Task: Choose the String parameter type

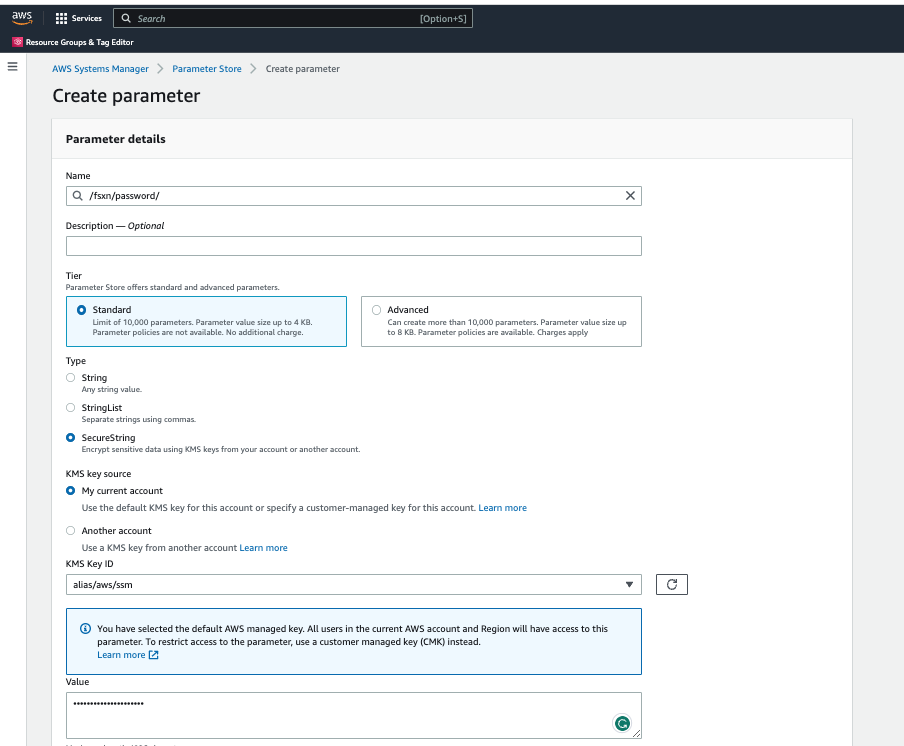Action: [70, 378]
